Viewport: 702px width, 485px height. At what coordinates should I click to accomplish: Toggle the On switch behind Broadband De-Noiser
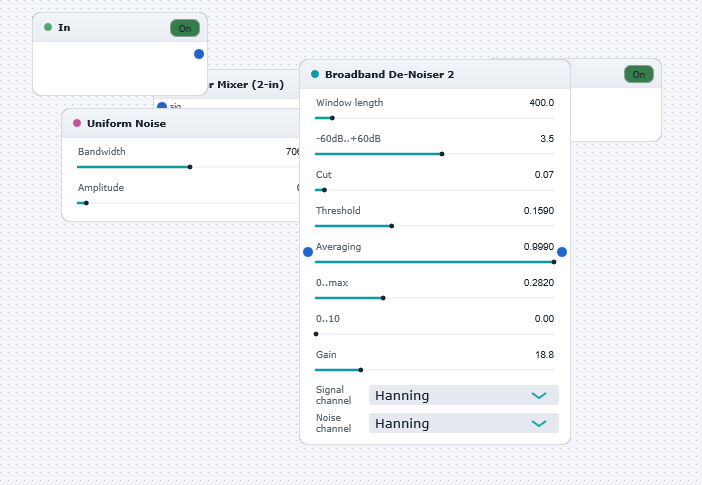coord(639,74)
